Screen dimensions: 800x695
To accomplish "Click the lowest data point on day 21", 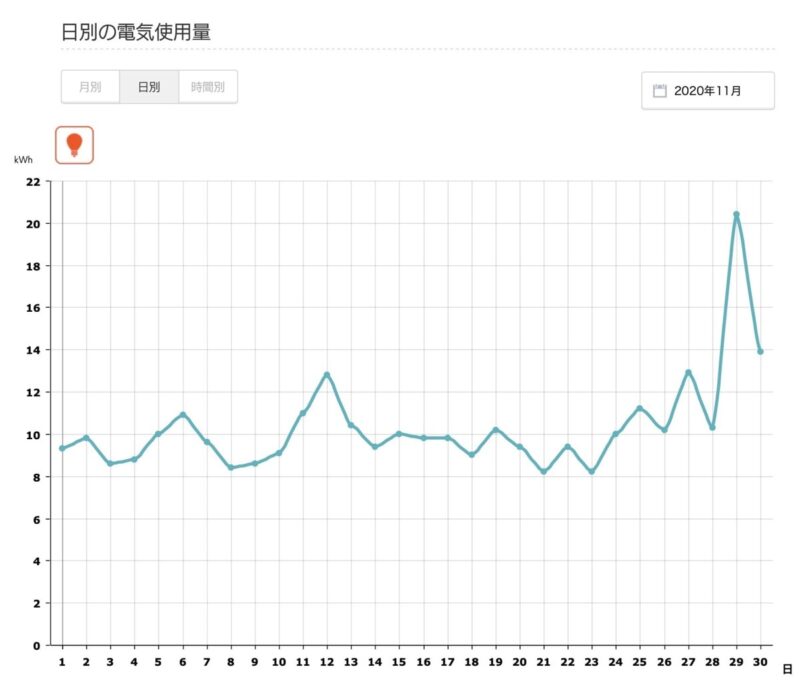I will point(543,471).
